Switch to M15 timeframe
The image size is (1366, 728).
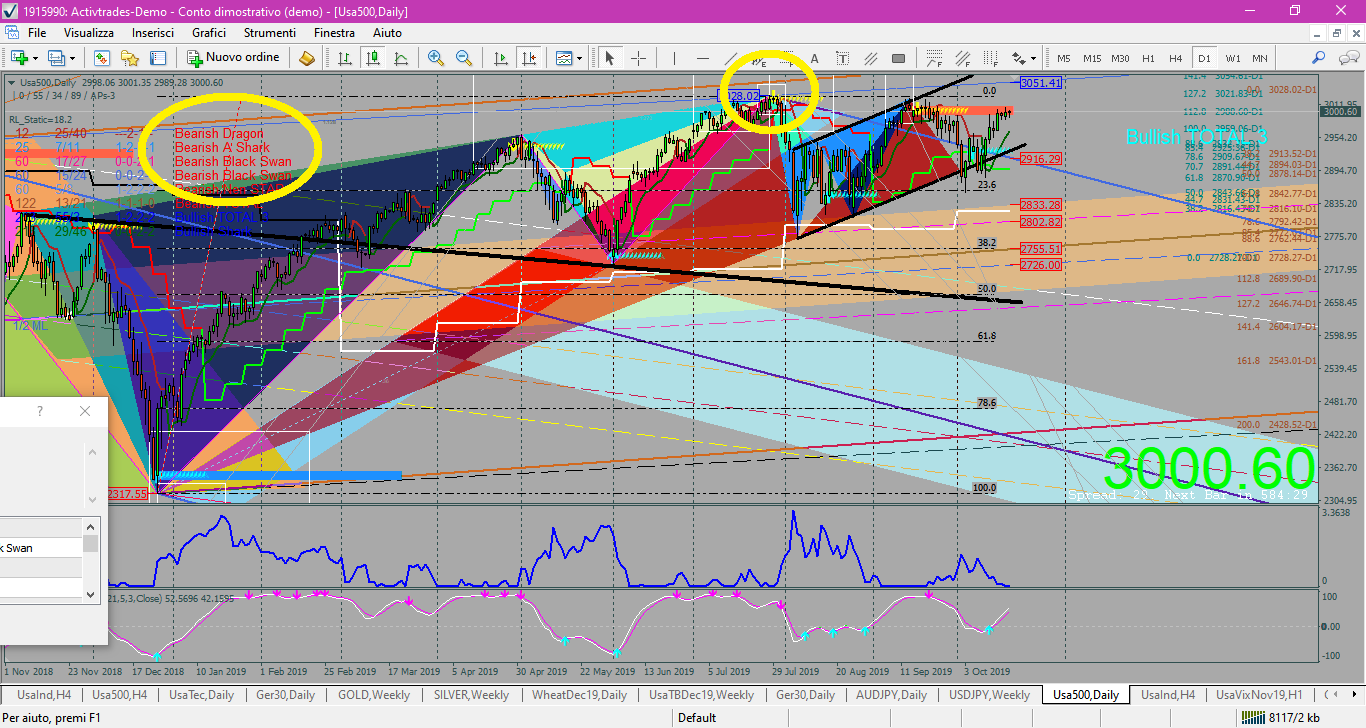pyautogui.click(x=1092, y=58)
